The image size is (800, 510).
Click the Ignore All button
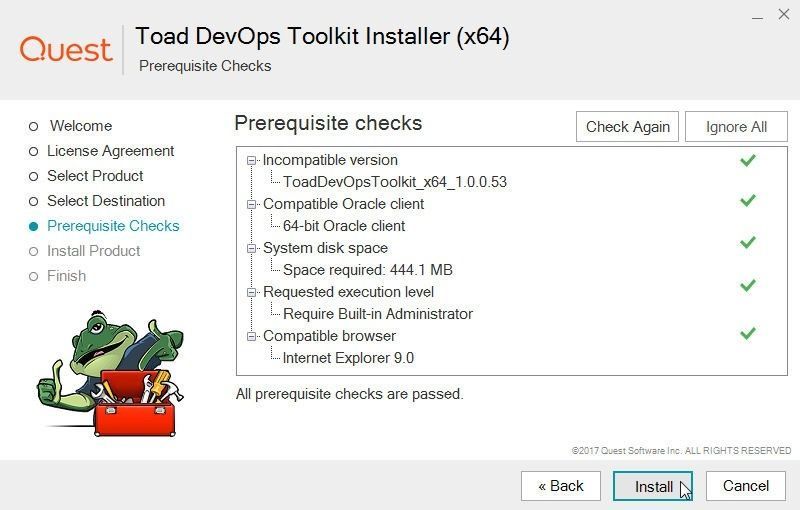[x=736, y=126]
